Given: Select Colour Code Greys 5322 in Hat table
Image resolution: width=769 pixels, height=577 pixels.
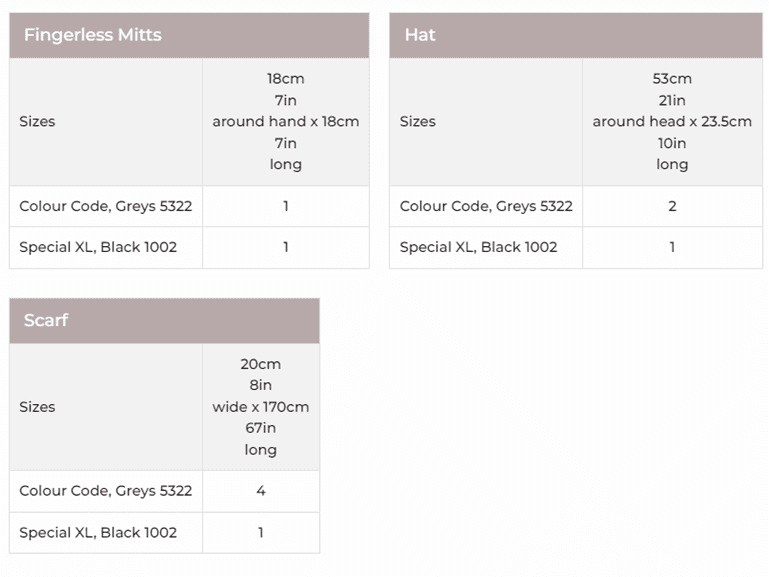Looking at the screenshot, I should [x=486, y=206].
